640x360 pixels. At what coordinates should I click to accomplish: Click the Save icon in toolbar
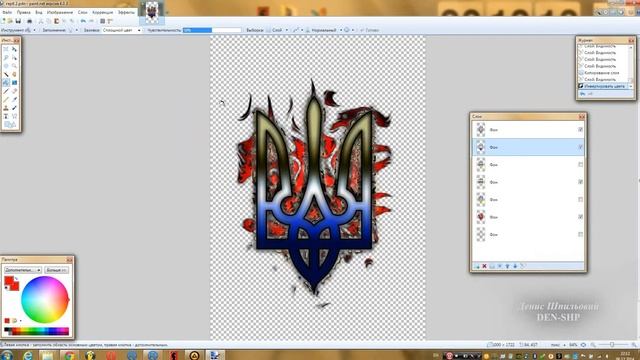pyautogui.click(x=18, y=21)
